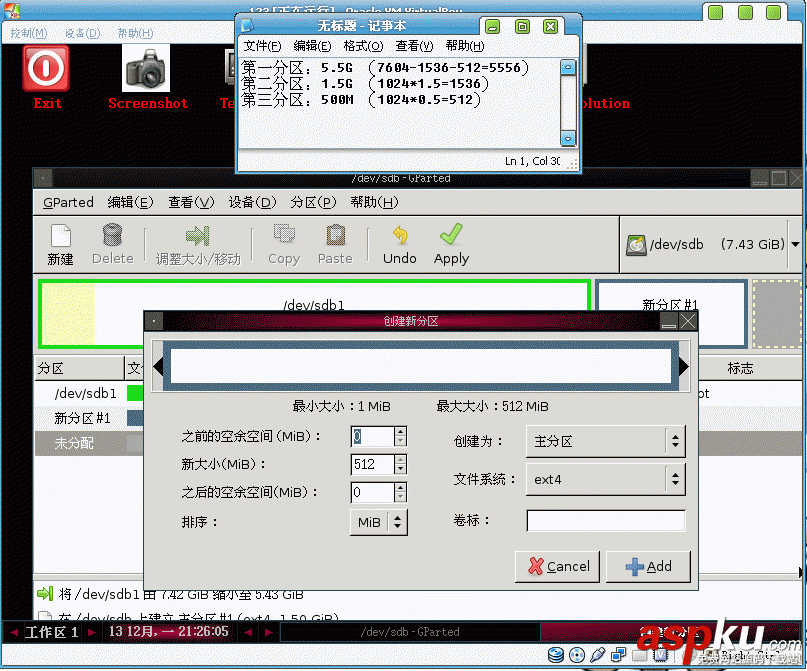Viewport: 807px width, 671px height.
Task: Click the 标志 column header
Action: 748,368
